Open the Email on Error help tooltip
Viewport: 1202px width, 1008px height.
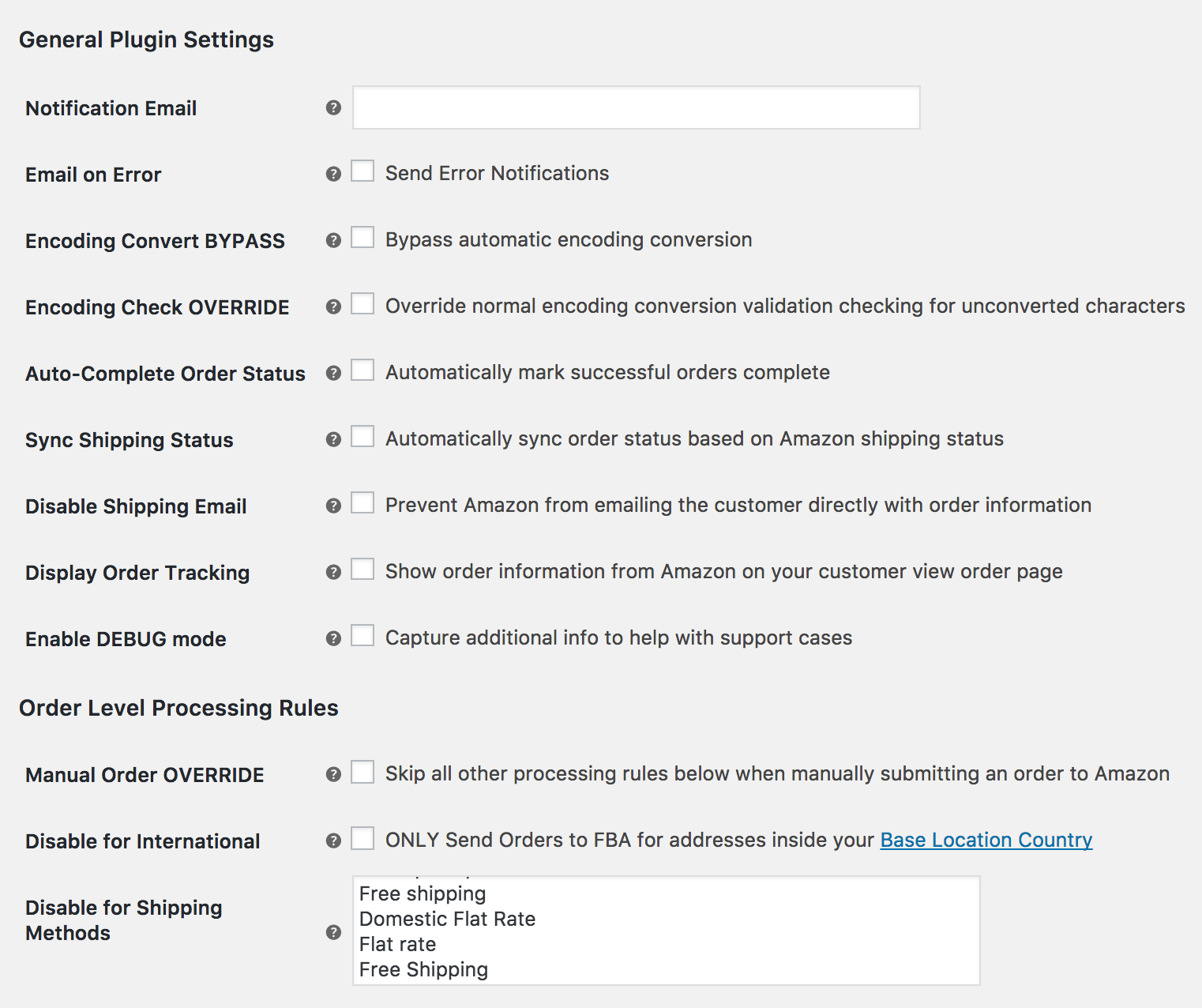point(332,174)
